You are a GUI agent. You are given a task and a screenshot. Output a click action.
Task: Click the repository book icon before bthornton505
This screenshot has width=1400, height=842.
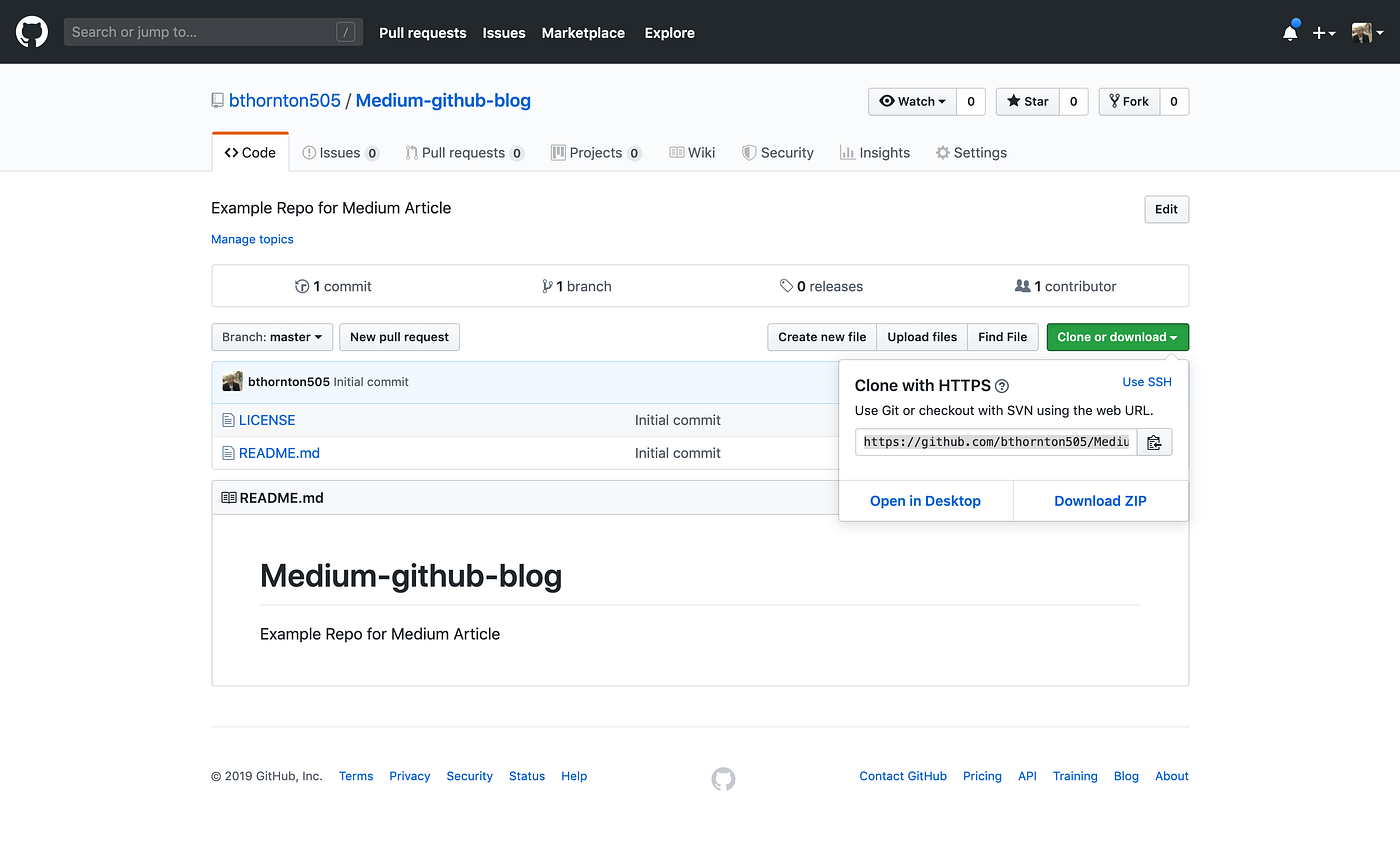[217, 100]
